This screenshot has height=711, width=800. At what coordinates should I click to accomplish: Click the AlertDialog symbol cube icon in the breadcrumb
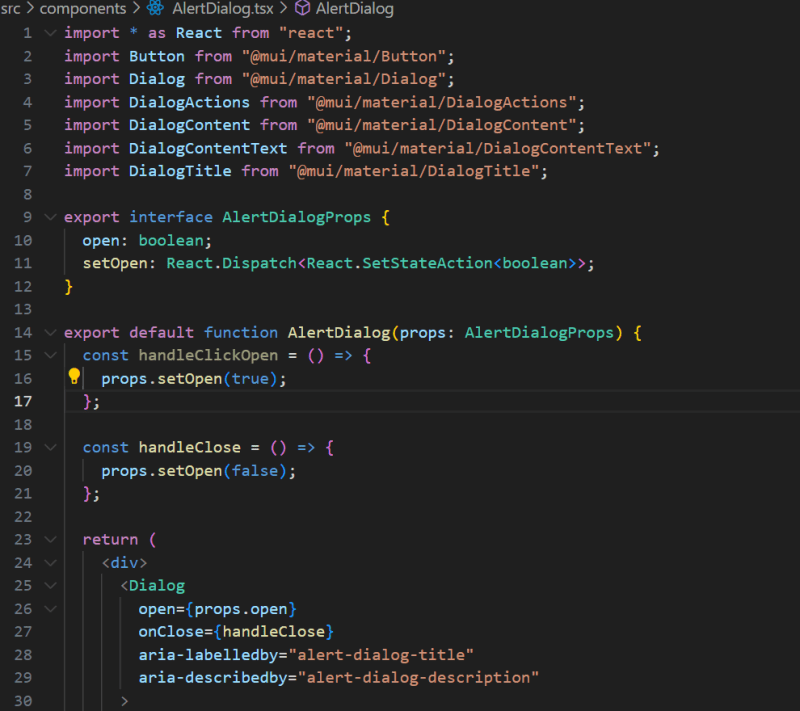click(303, 8)
